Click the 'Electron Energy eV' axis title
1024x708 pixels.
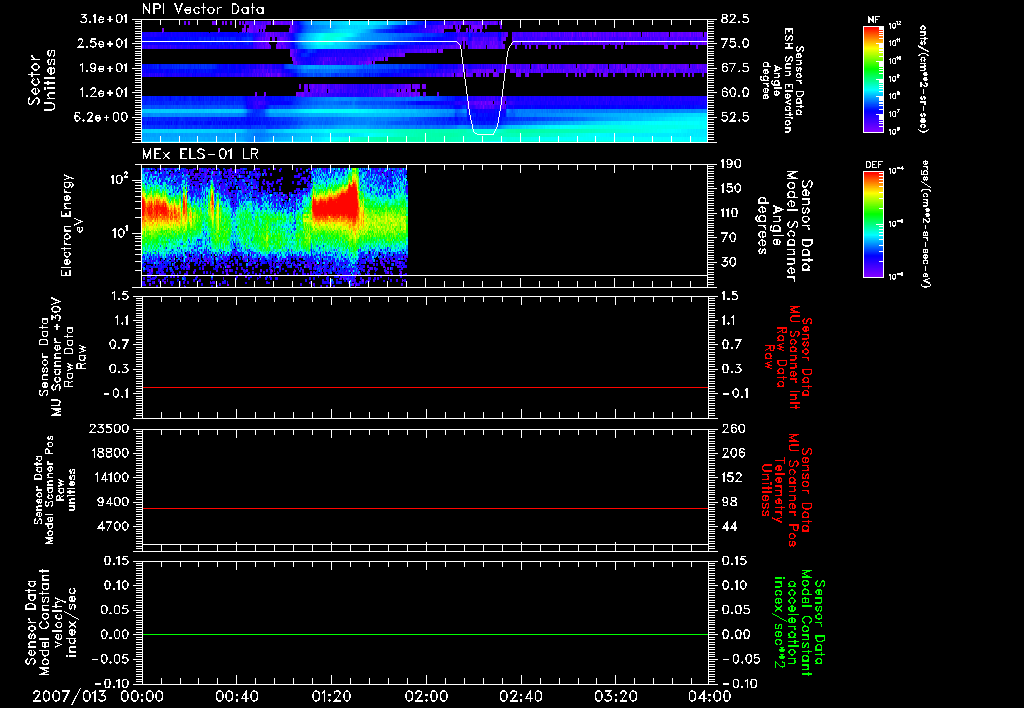coord(72,225)
